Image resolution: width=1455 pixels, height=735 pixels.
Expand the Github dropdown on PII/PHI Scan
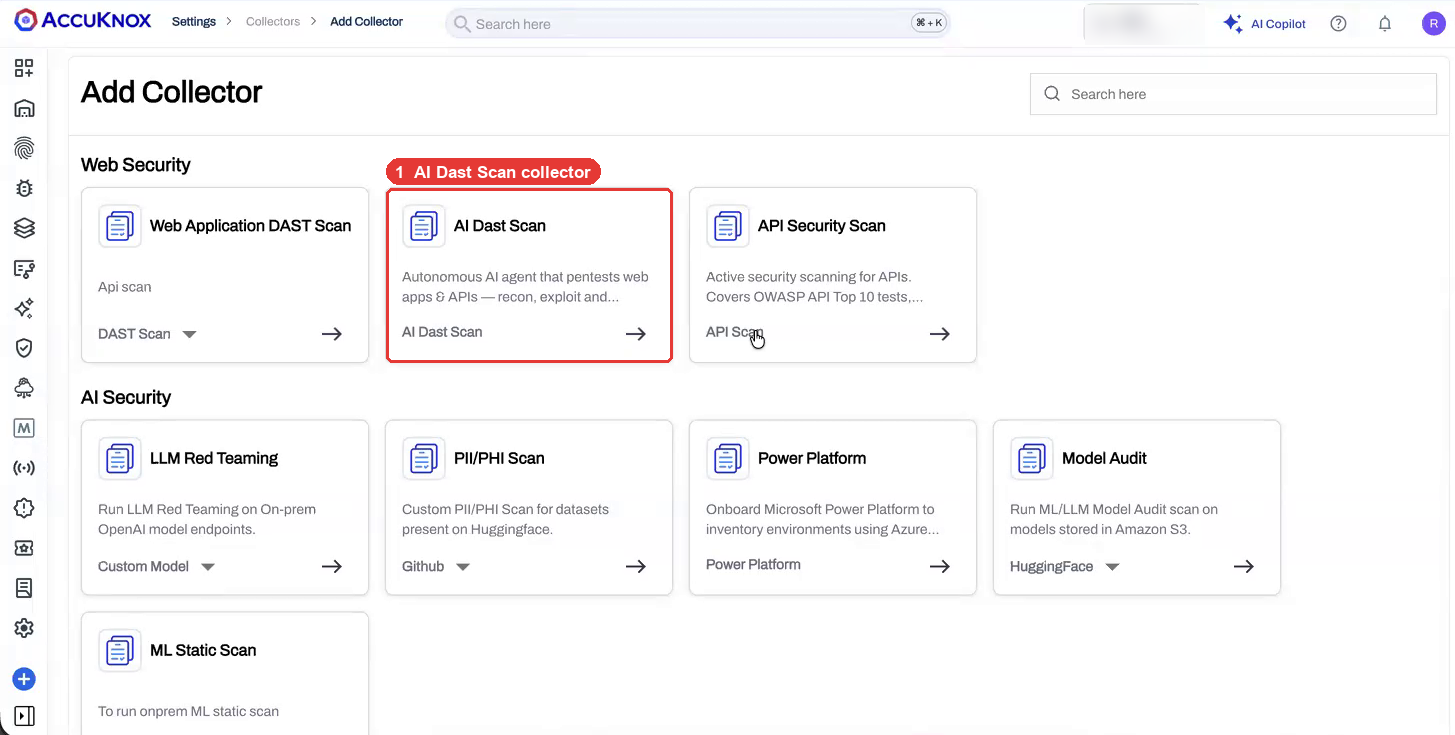tap(463, 566)
